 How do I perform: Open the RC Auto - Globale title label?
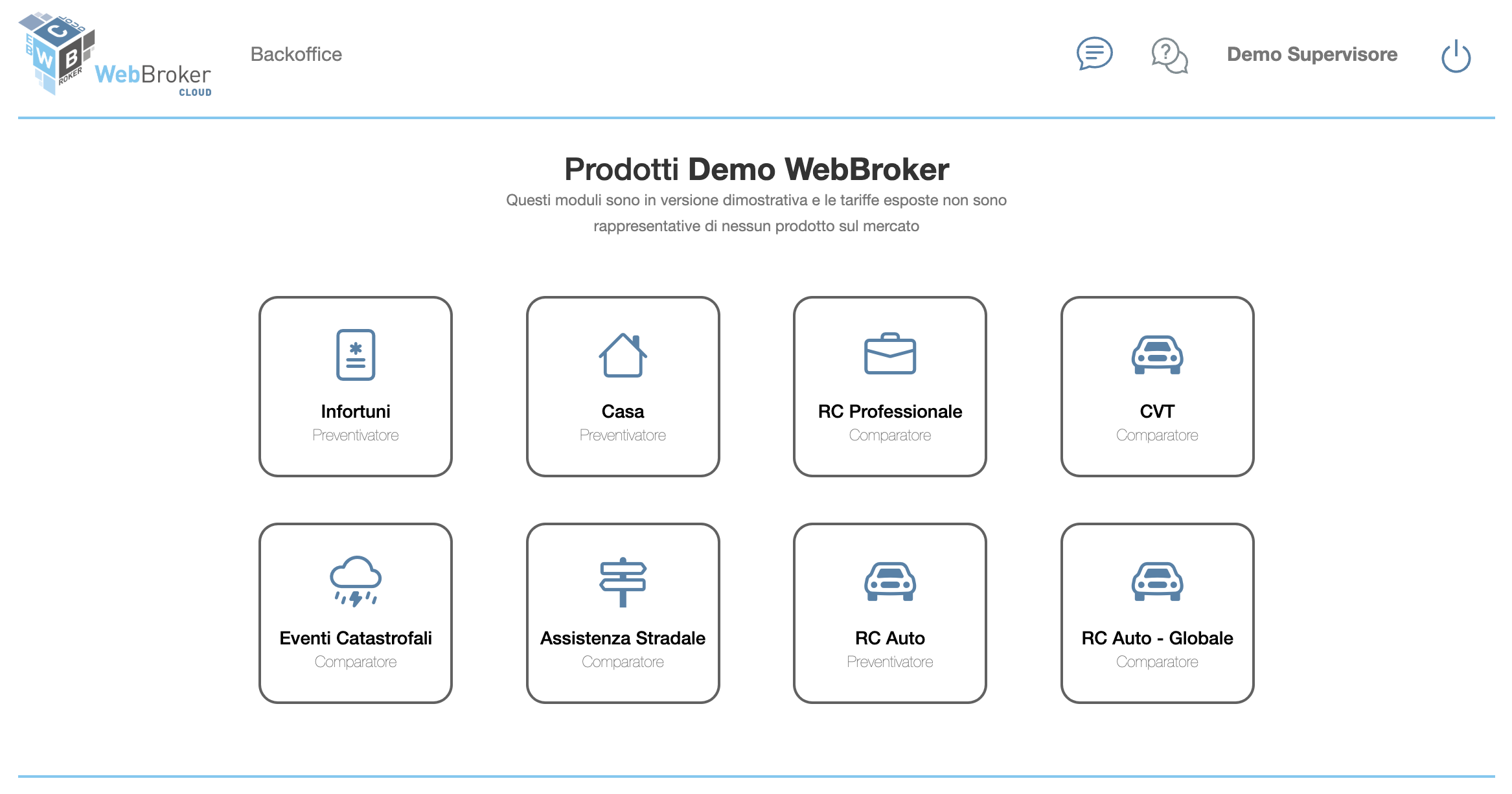click(x=1157, y=638)
